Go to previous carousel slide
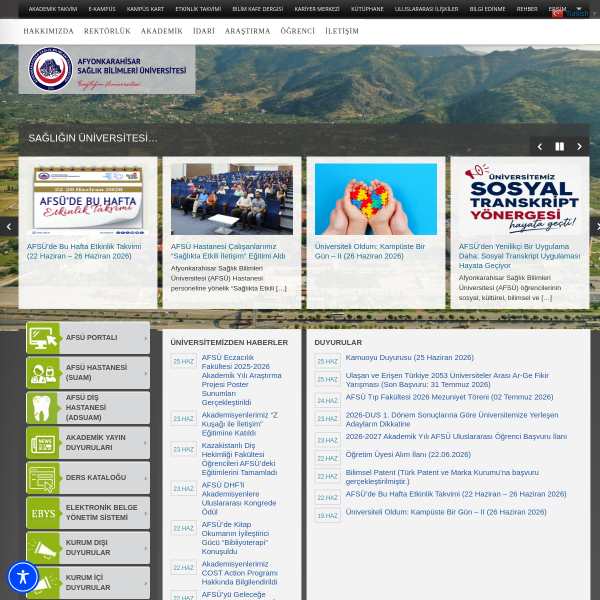The height and width of the screenshot is (600, 600). 540,147
